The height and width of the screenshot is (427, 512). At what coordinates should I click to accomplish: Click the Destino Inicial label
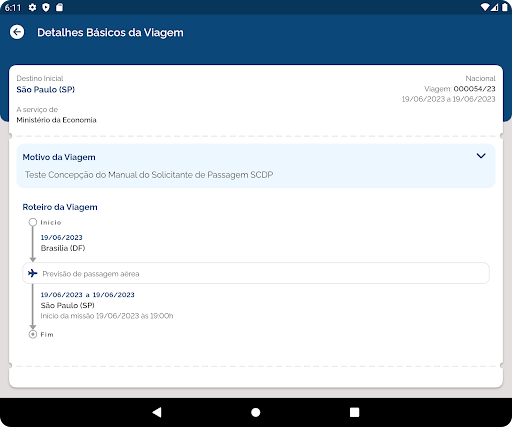(40, 78)
